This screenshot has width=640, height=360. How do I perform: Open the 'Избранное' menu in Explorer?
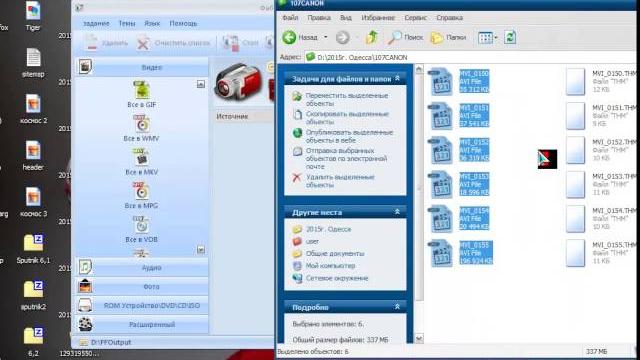(378, 18)
